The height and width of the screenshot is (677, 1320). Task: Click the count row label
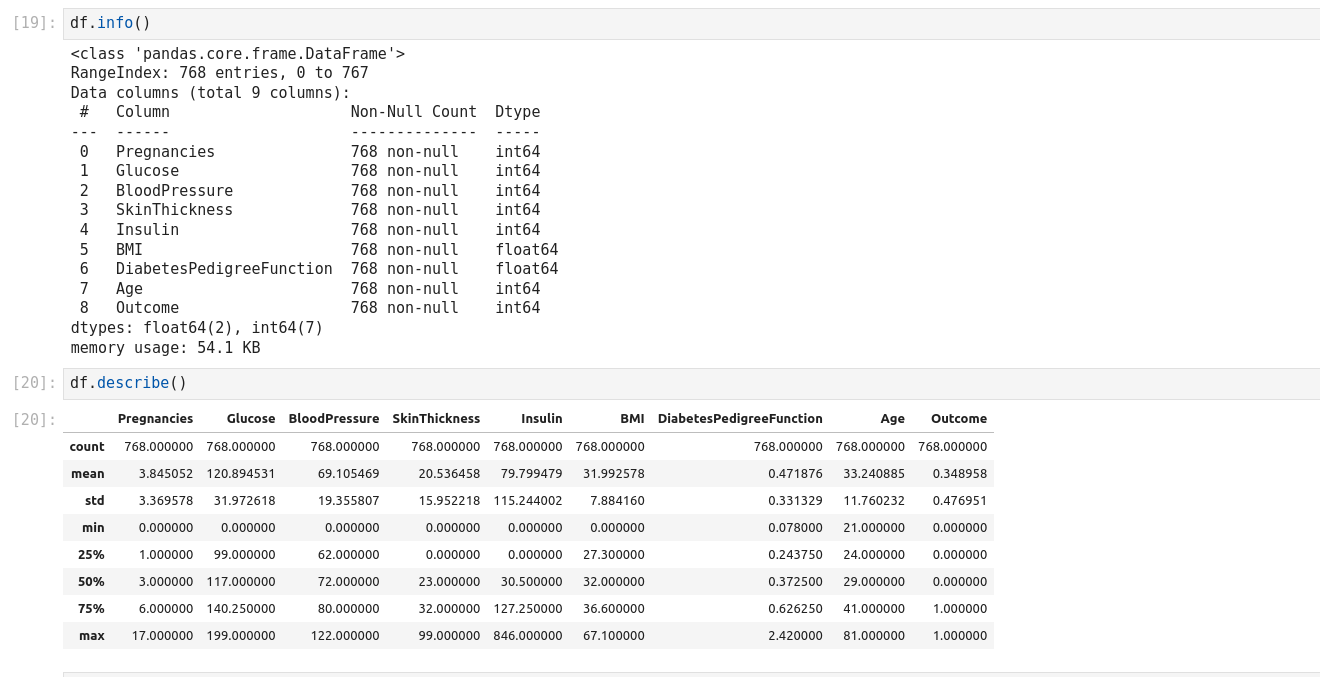point(87,447)
